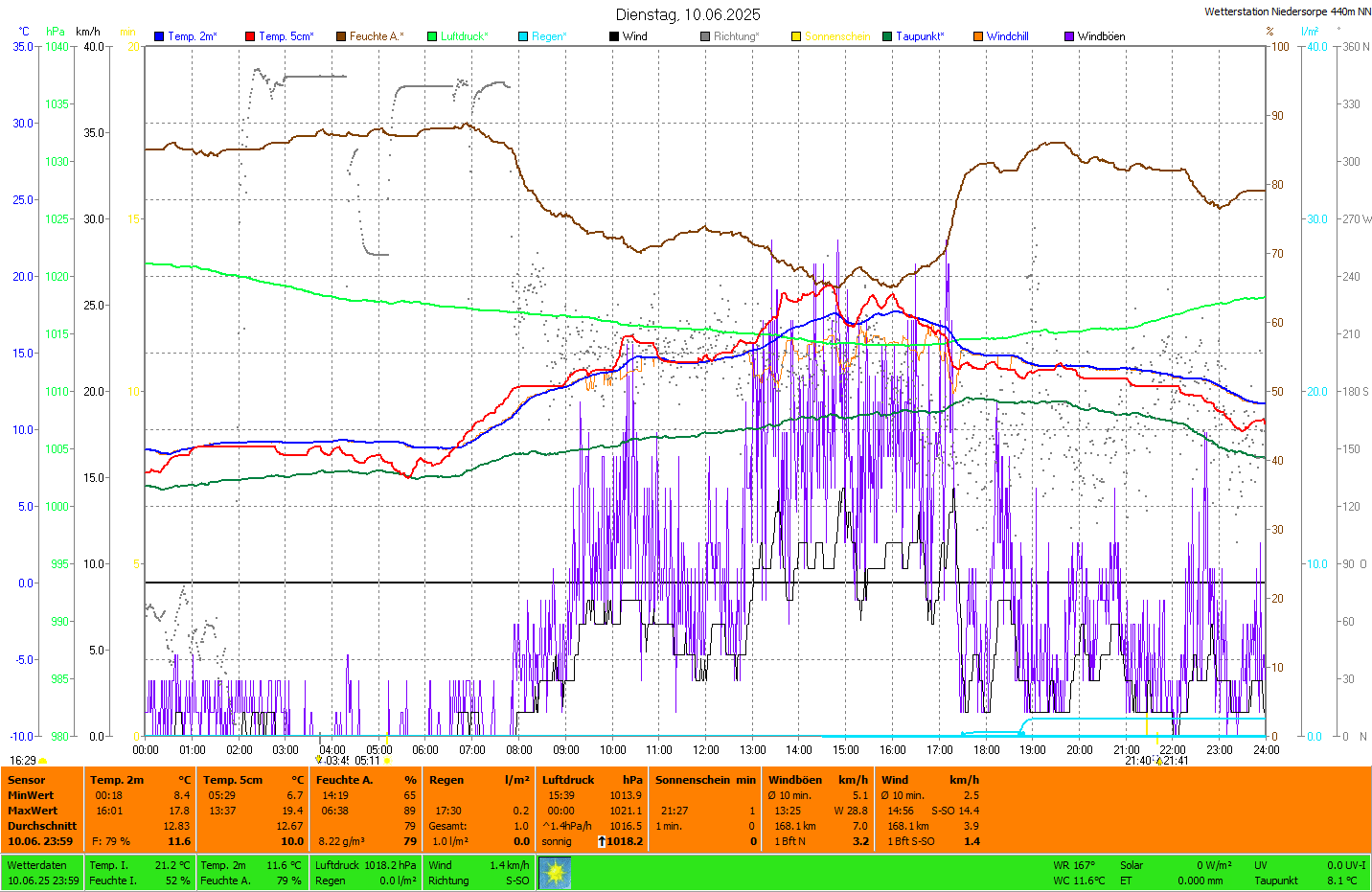Toggle the black Wind legend square
The height and width of the screenshot is (892, 1372).
click(614, 36)
